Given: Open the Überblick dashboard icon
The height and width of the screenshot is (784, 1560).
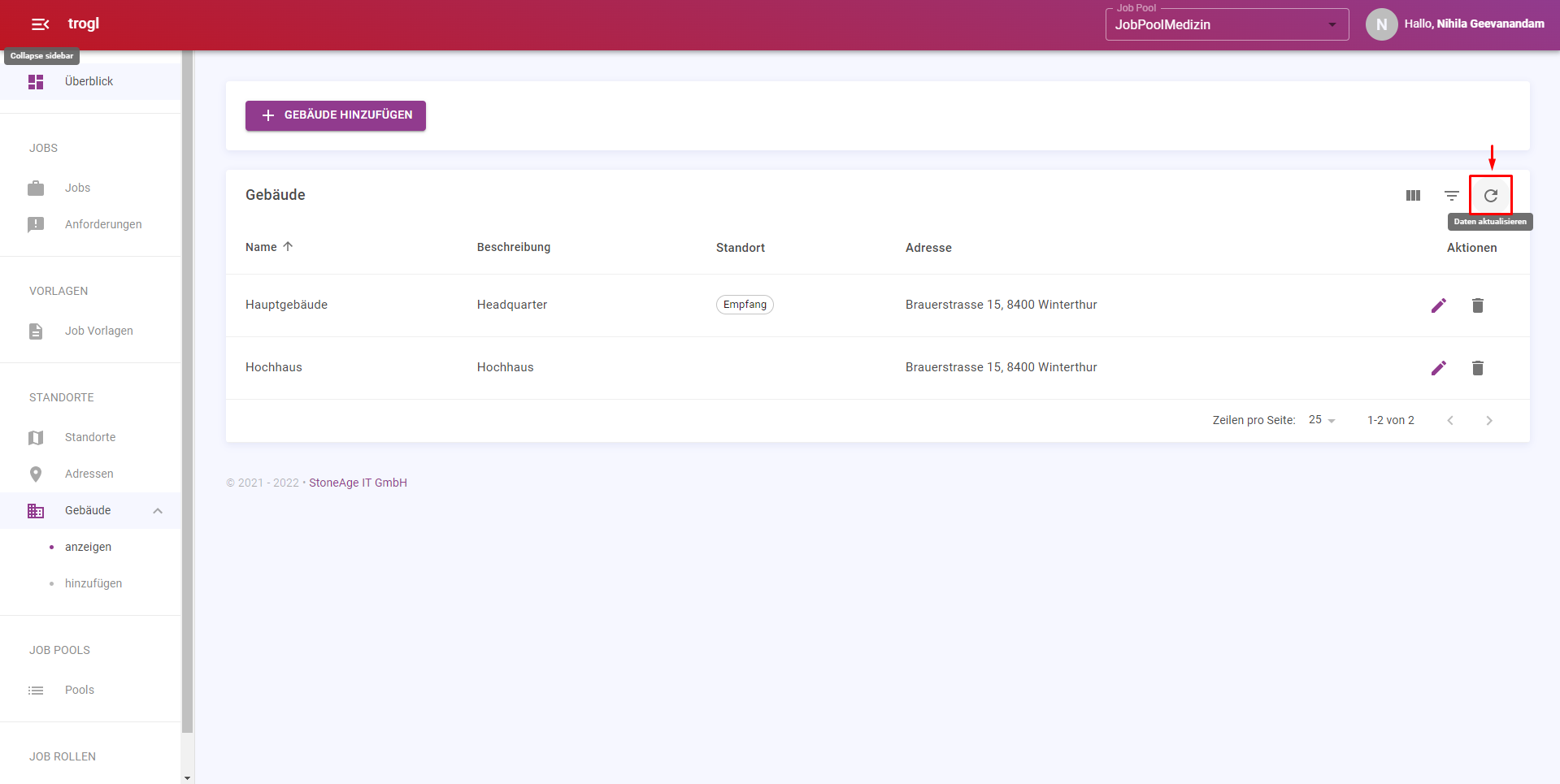Looking at the screenshot, I should click(x=36, y=82).
